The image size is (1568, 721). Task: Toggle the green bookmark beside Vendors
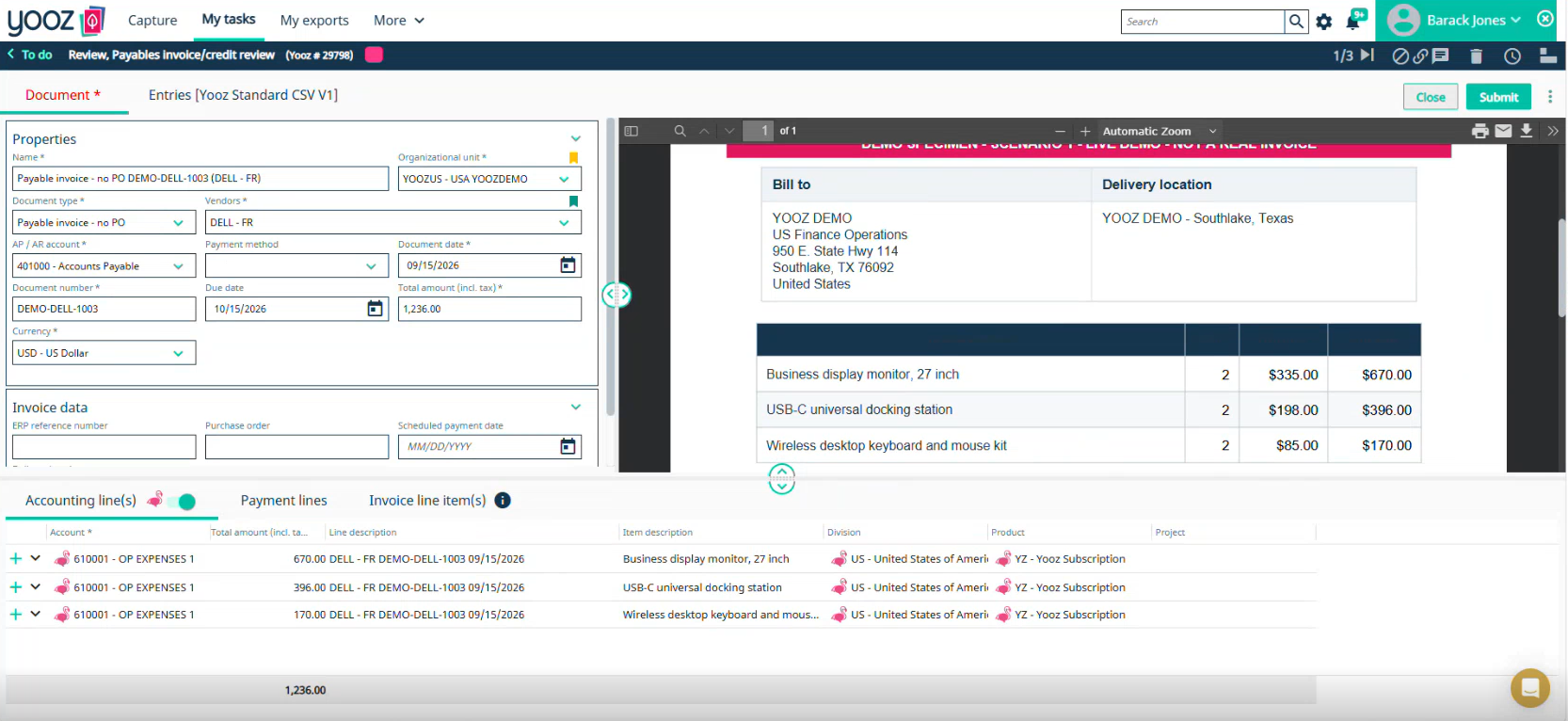click(573, 200)
